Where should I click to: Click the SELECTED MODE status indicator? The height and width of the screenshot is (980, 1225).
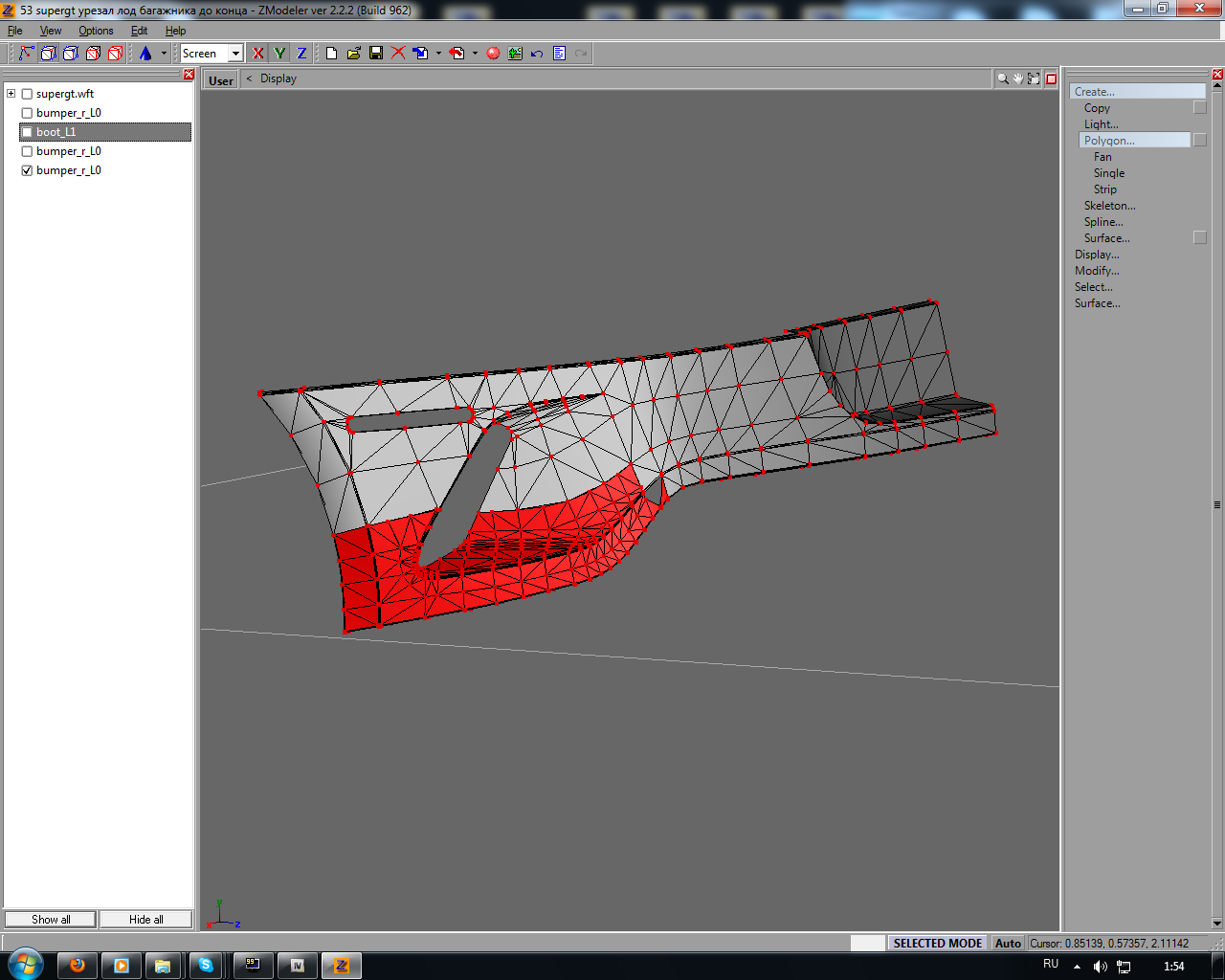(937, 943)
